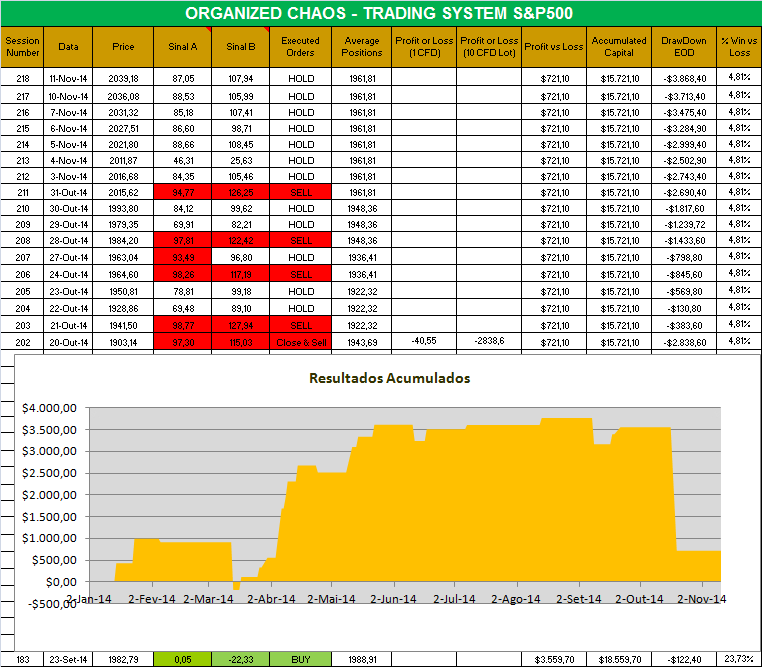Click the Sinal B header cell
762x667 pixels.
[x=241, y=47]
